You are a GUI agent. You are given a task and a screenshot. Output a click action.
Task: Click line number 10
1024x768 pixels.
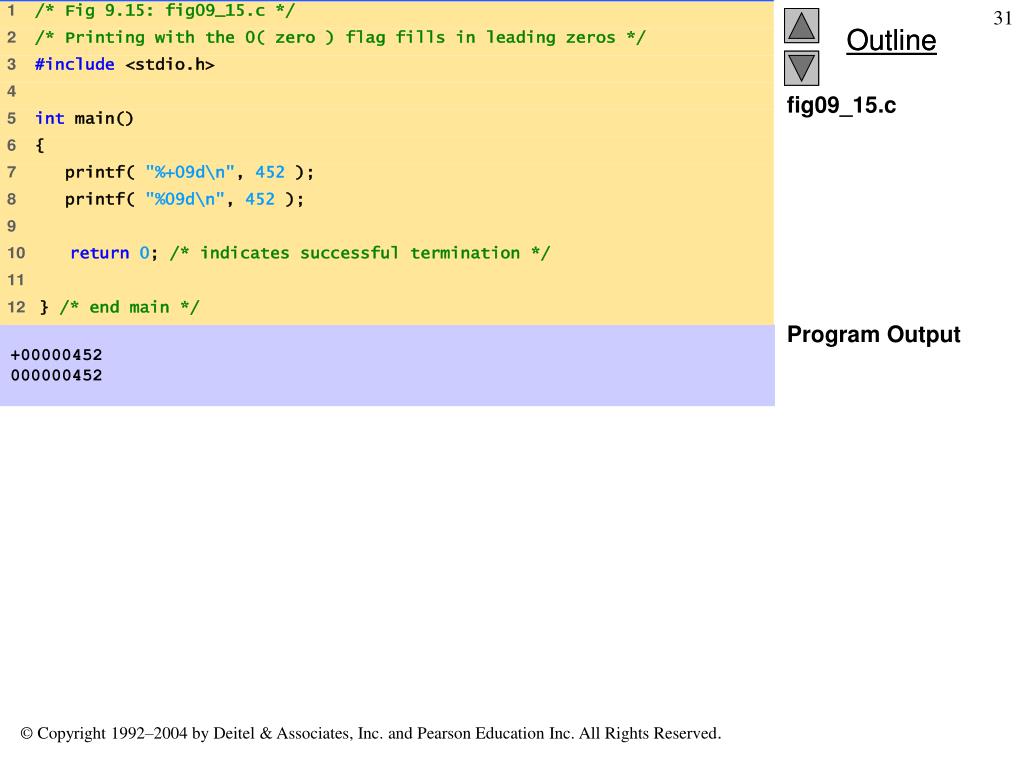click(16, 253)
